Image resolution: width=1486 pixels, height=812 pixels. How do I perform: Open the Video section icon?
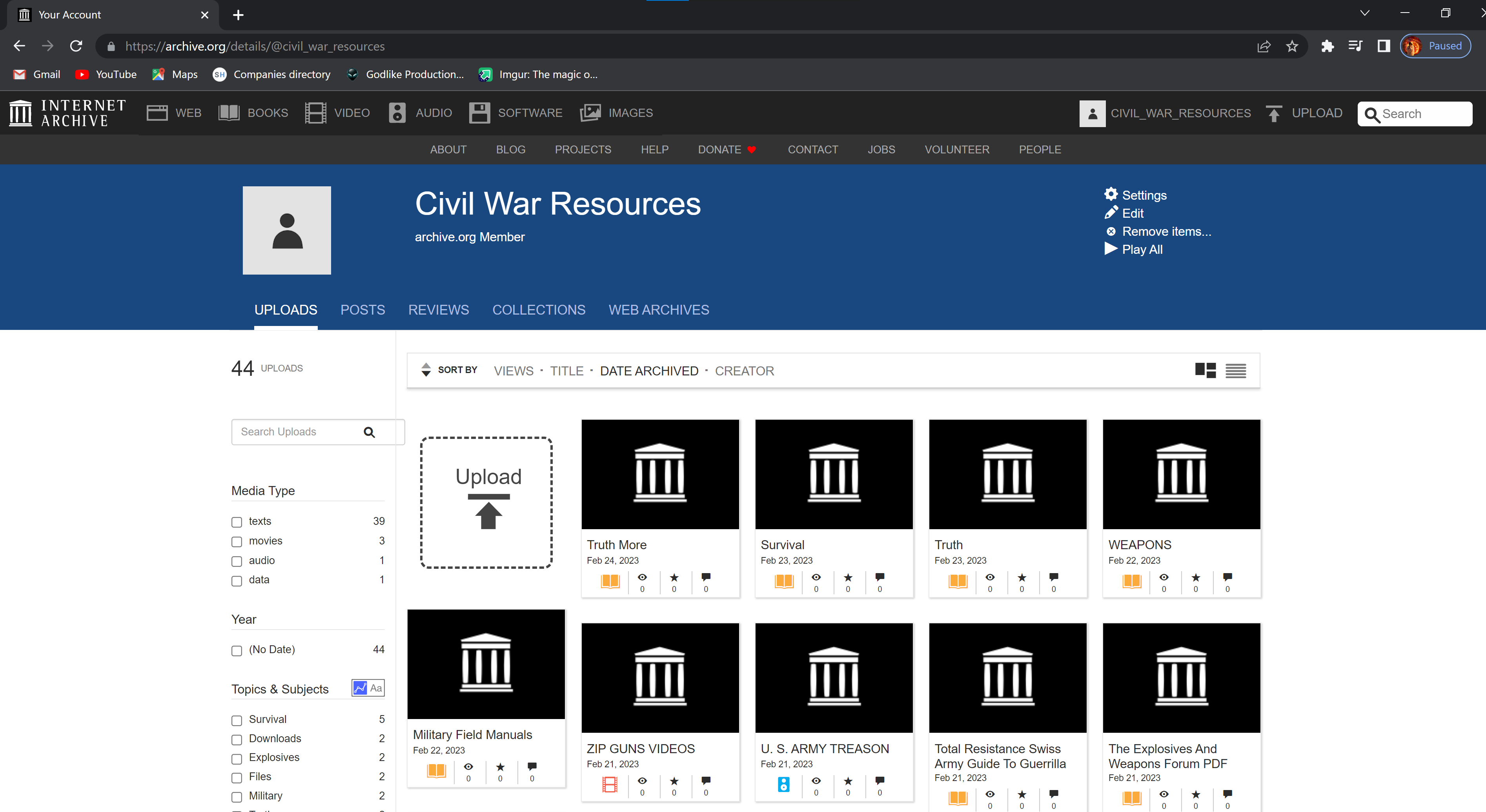tap(315, 113)
